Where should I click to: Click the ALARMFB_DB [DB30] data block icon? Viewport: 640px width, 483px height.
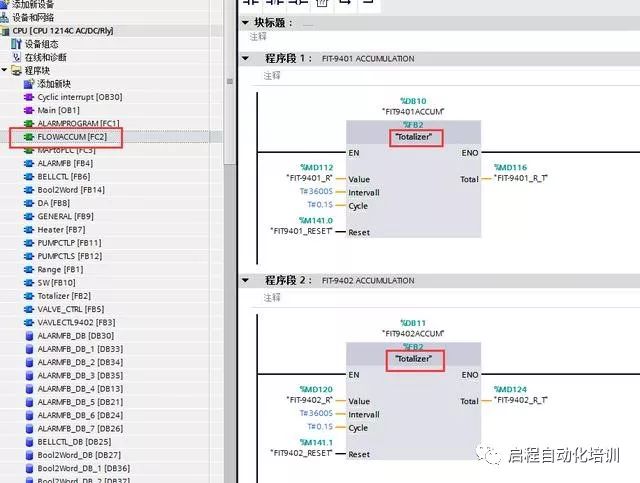coord(29,336)
